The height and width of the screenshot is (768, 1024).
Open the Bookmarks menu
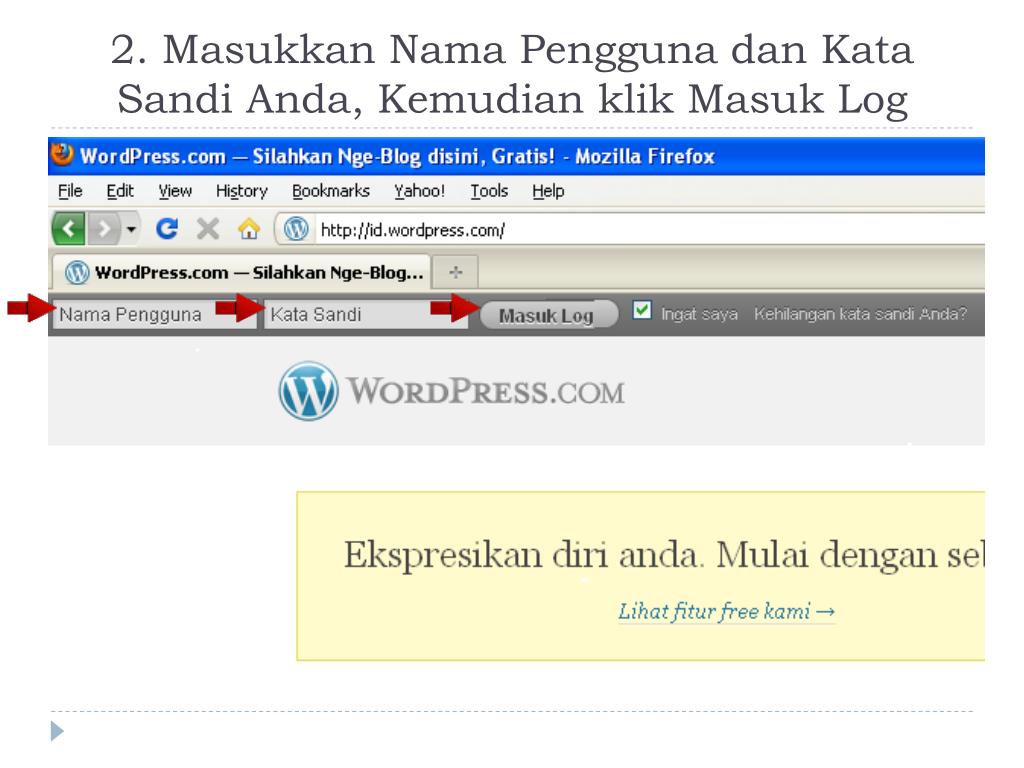tap(330, 191)
